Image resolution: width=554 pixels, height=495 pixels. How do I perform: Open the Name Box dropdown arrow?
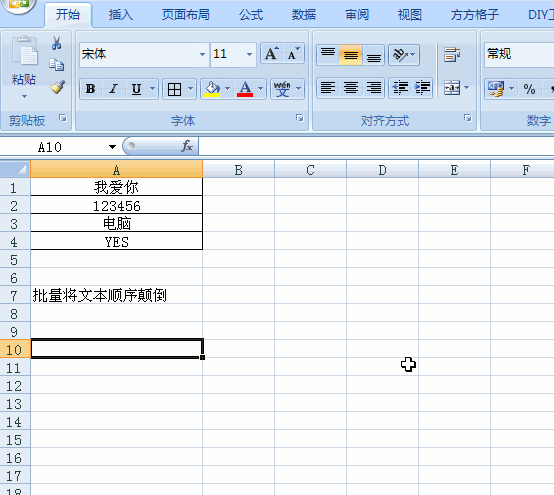click(112, 147)
